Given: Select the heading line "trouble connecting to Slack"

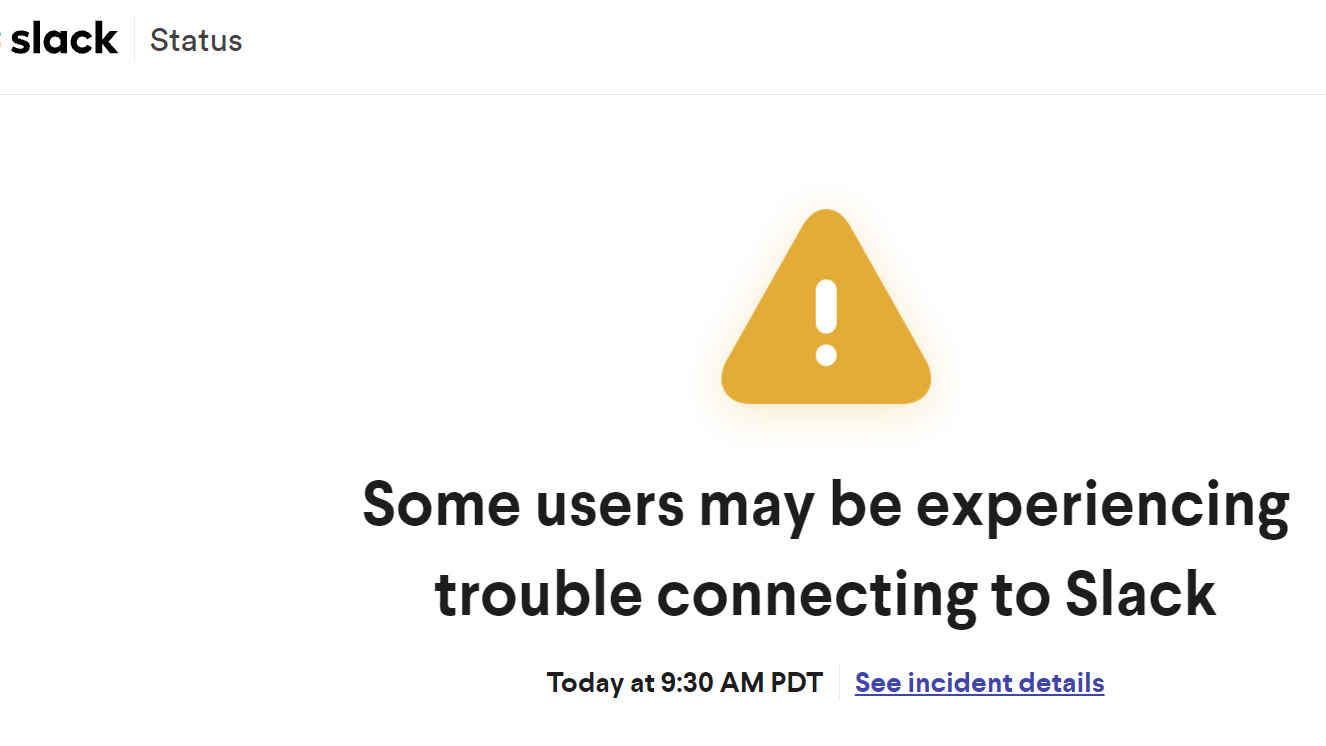Looking at the screenshot, I should click(825, 594).
